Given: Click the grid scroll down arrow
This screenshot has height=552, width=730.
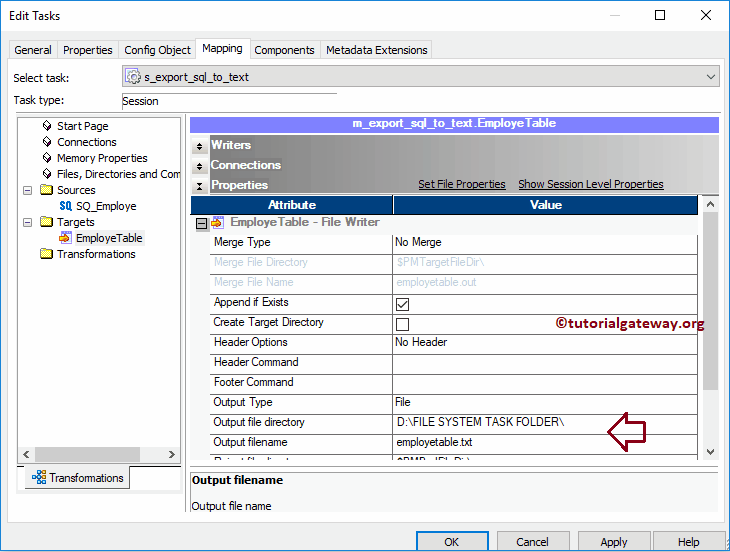Looking at the screenshot, I should (x=710, y=451).
